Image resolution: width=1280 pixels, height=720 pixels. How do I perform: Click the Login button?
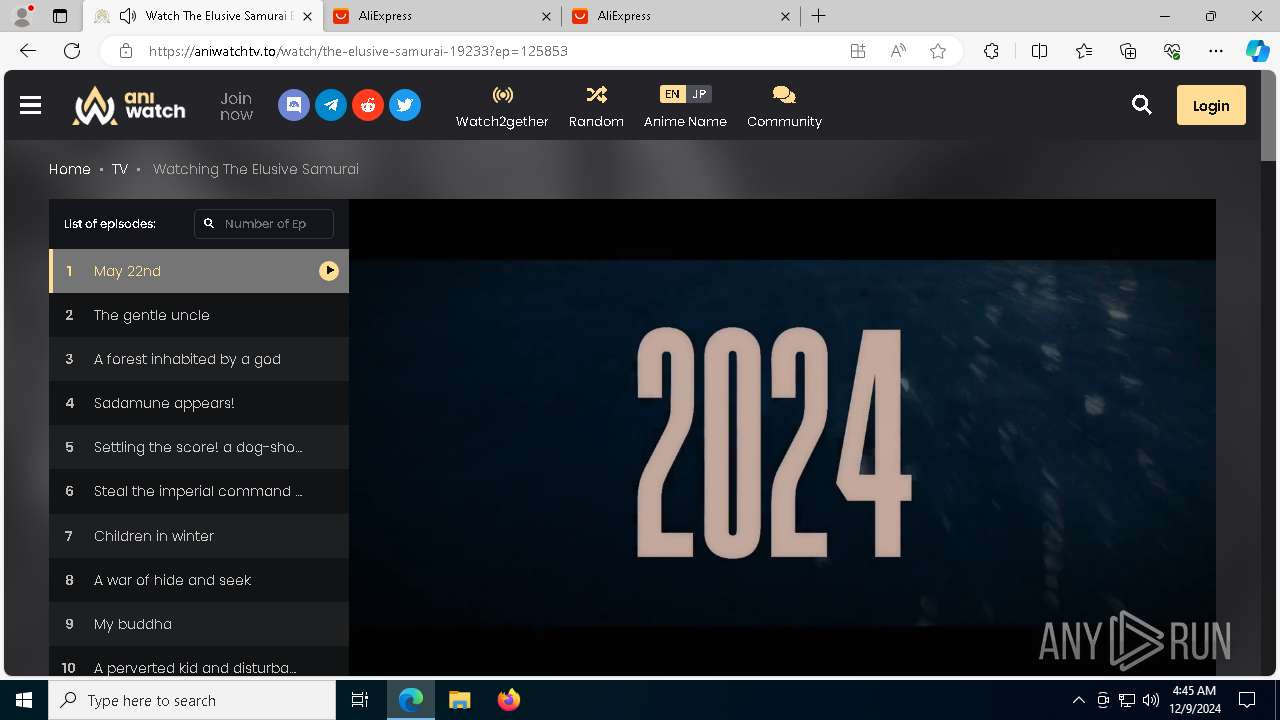(x=1211, y=105)
